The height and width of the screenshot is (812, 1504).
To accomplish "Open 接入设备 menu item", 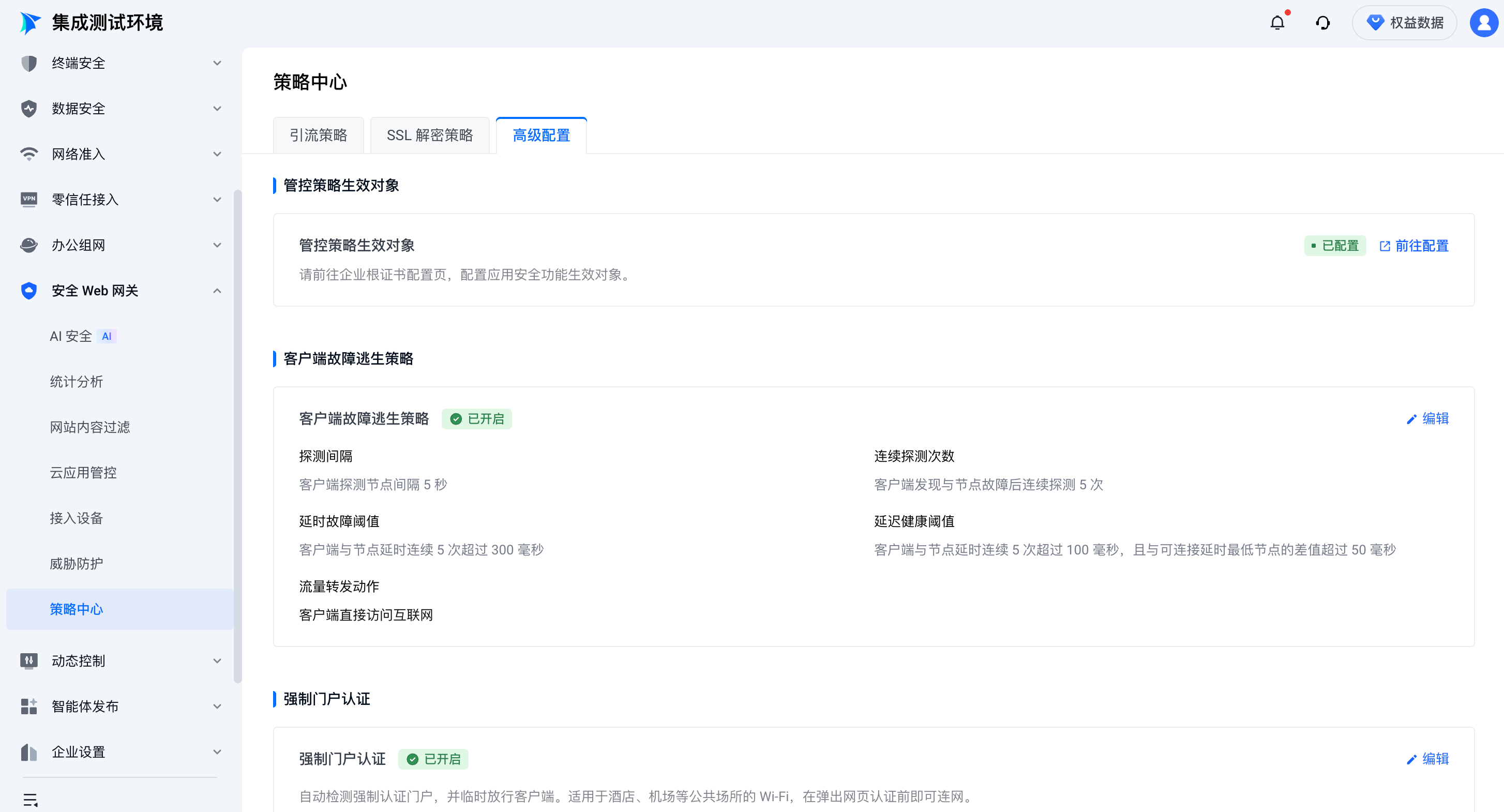I will pyautogui.click(x=119, y=518).
